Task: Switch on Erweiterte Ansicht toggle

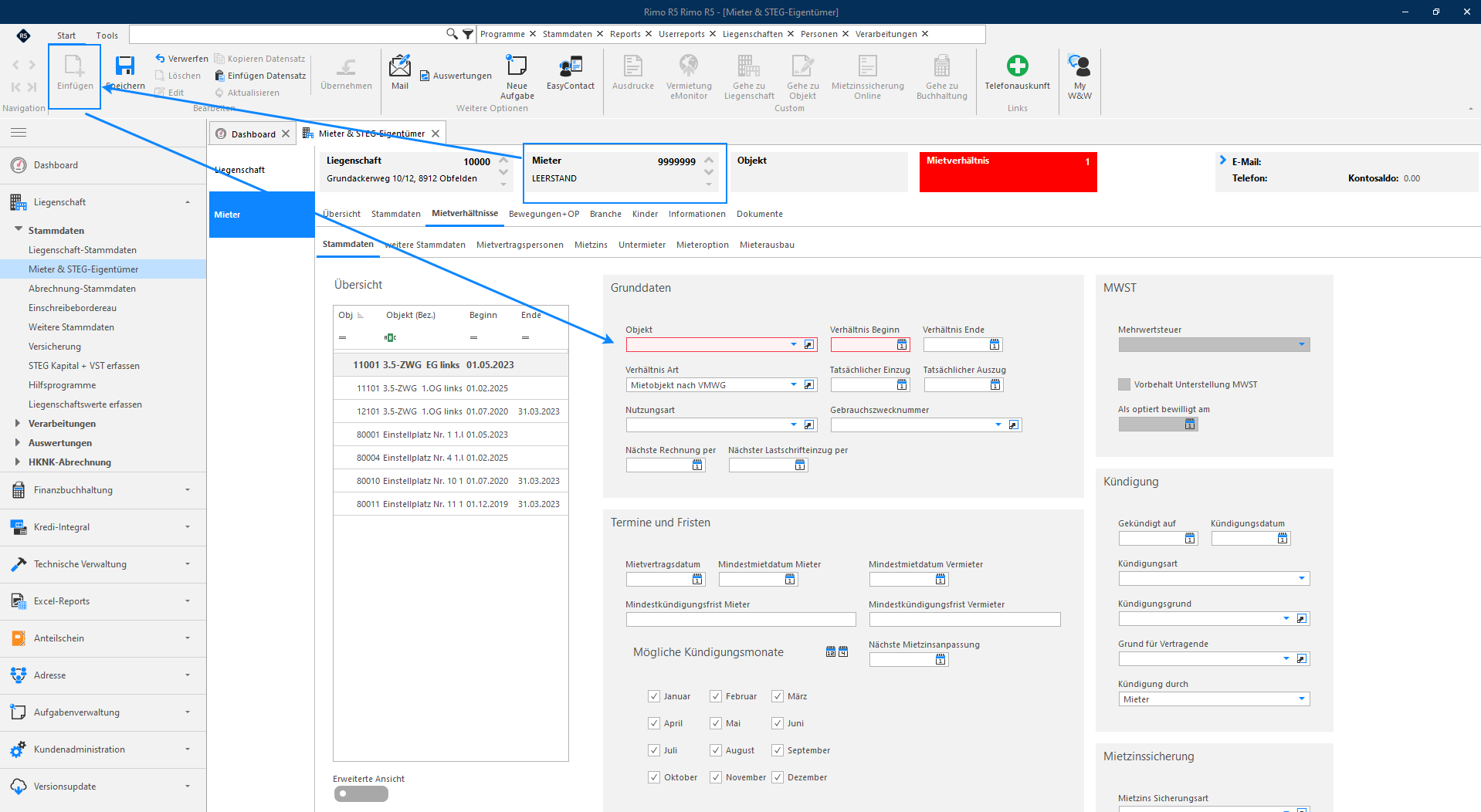Action: 361,793
